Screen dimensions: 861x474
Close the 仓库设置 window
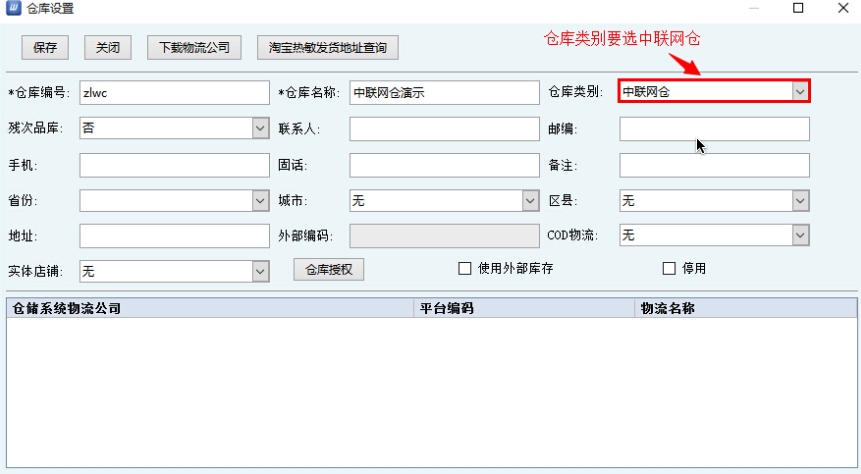click(x=843, y=8)
